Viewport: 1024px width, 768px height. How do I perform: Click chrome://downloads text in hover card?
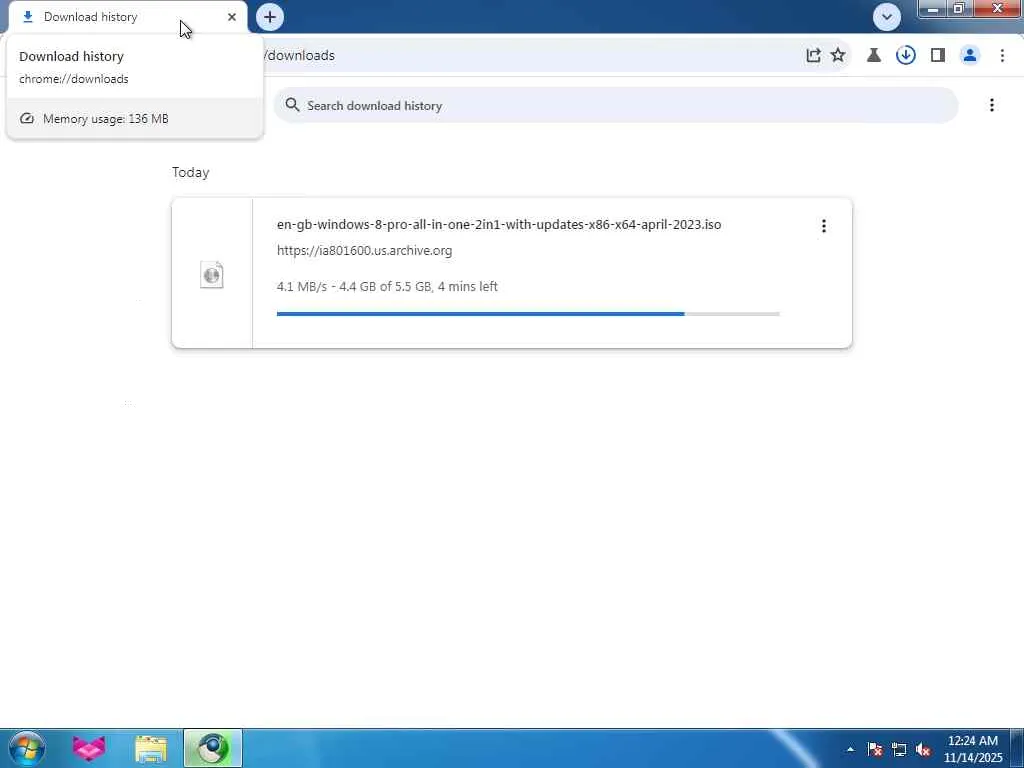click(x=74, y=79)
